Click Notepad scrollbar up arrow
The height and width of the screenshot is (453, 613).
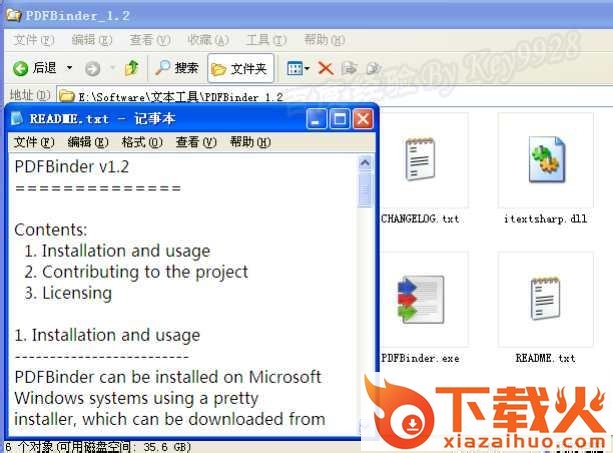[x=365, y=163]
